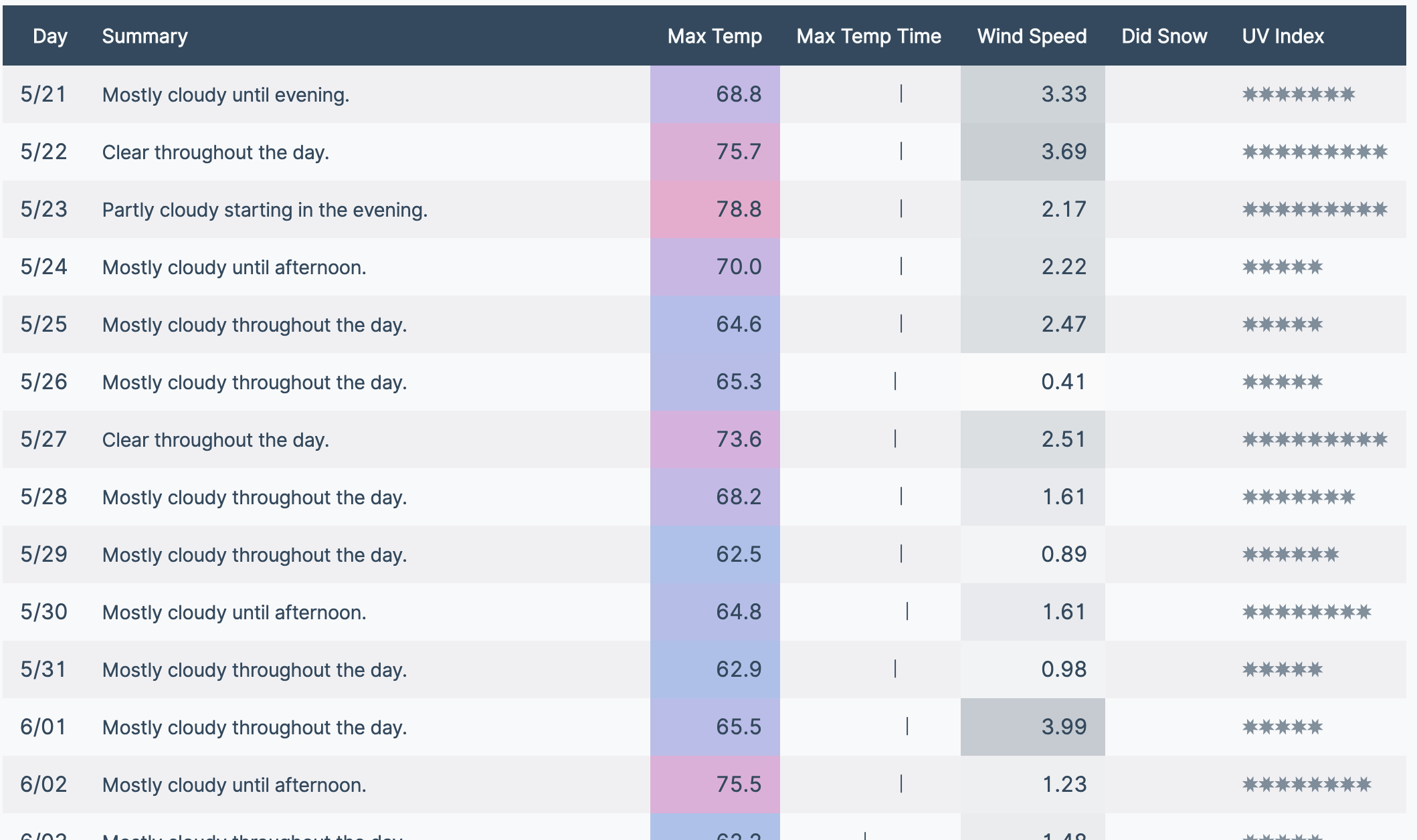
Task: Select the Wind Speed column header
Action: 1032,36
